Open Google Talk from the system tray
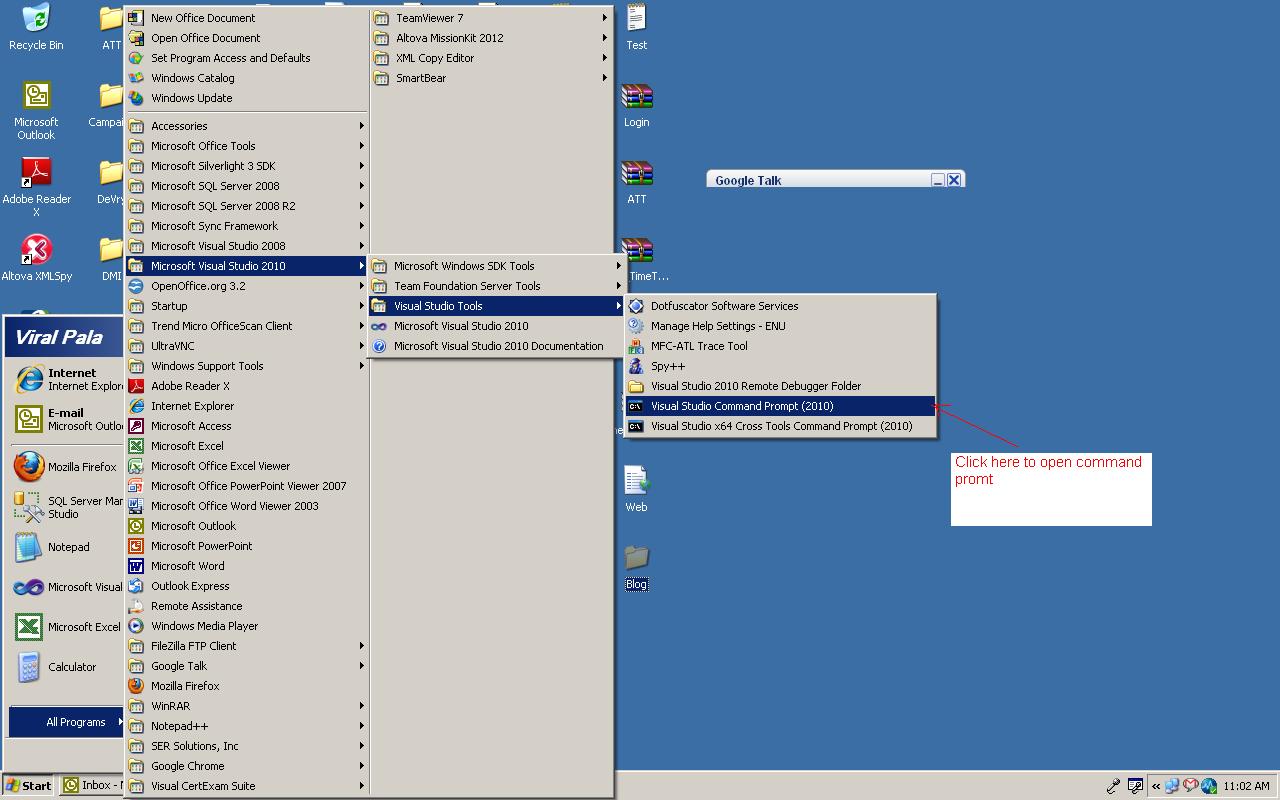This screenshot has width=1280, height=800. (1171, 786)
